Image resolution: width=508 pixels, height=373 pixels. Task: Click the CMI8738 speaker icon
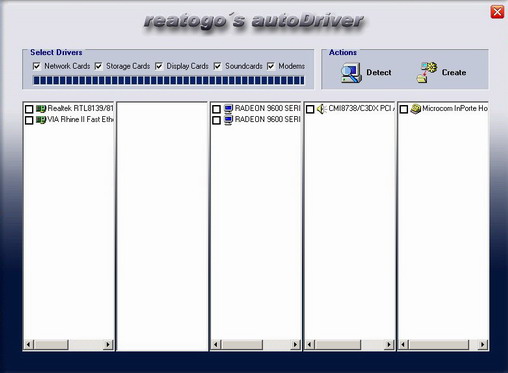(321, 109)
